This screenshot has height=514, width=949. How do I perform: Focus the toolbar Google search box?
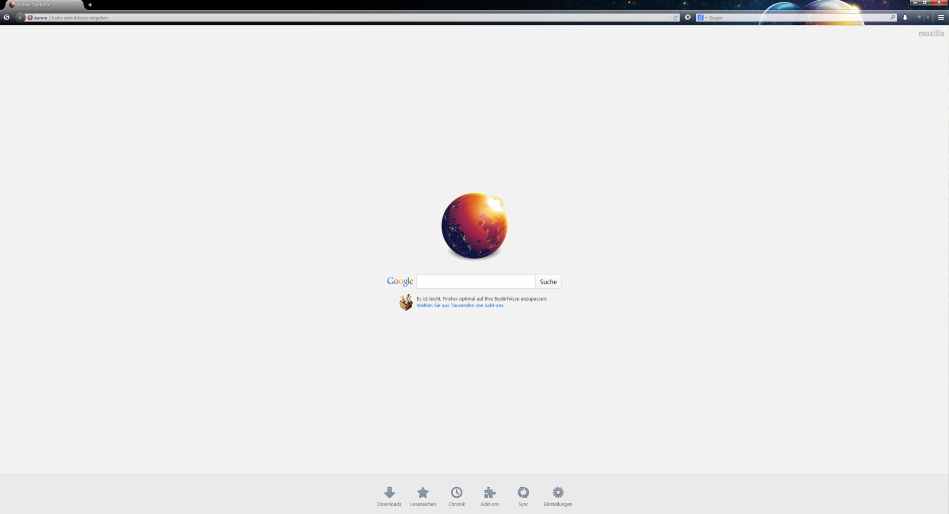click(798, 18)
